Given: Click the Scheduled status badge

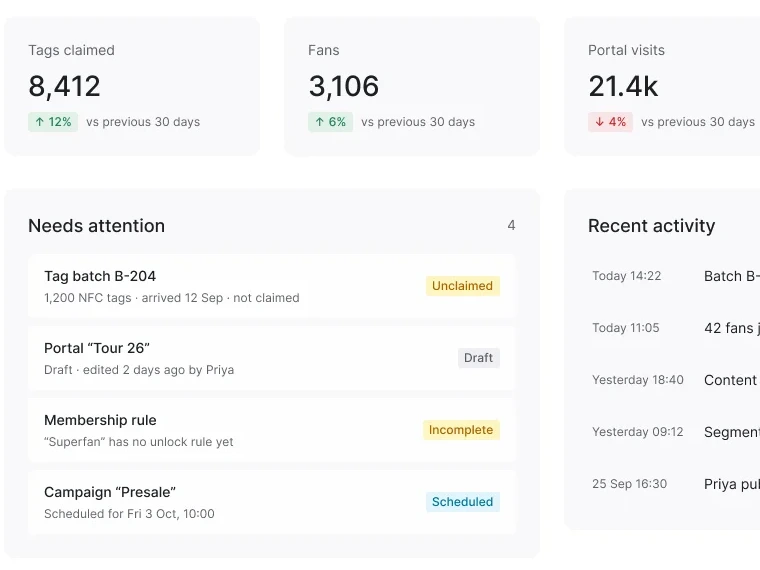Looking at the screenshot, I should [462, 502].
